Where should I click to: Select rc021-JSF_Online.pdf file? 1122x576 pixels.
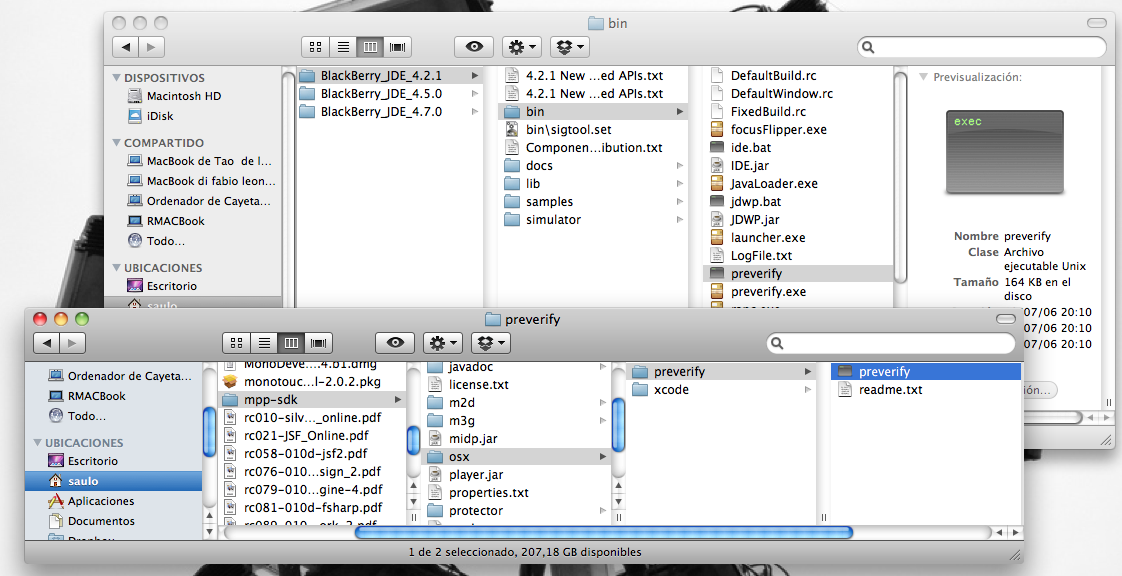(x=313, y=435)
